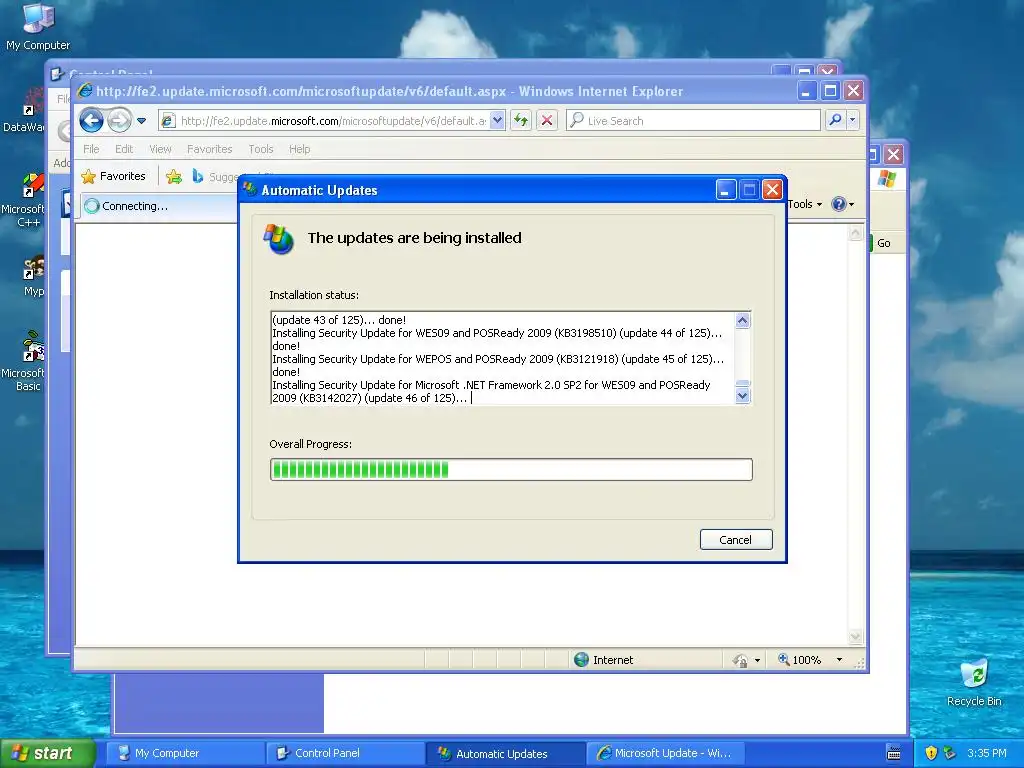Click the Bing Suggested Sites icon
This screenshot has height=768, width=1024.
[x=197, y=176]
